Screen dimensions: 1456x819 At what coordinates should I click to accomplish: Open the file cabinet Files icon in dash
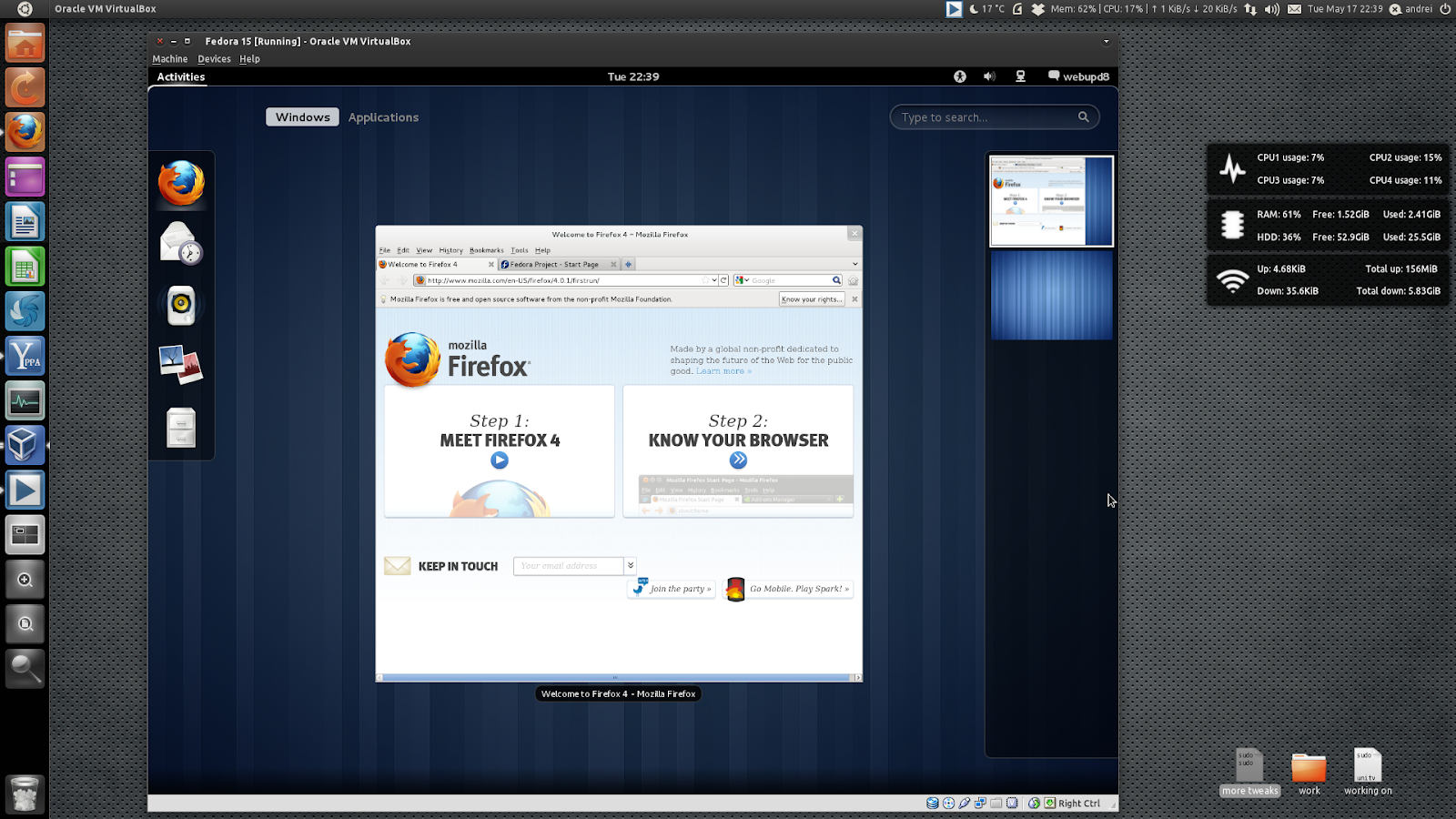coord(181,427)
